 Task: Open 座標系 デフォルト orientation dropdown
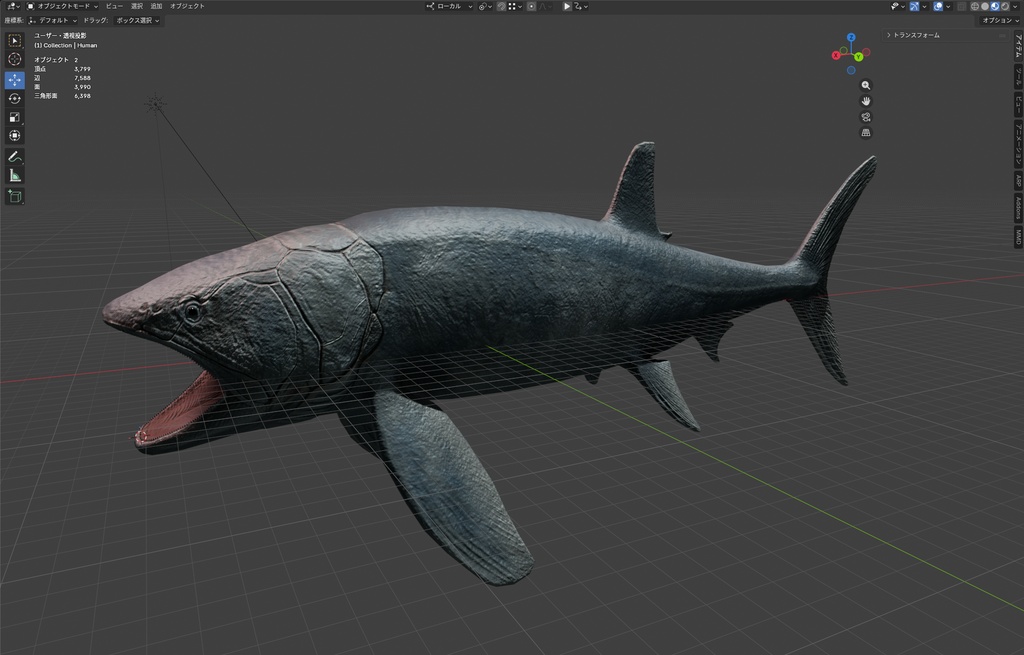point(53,20)
